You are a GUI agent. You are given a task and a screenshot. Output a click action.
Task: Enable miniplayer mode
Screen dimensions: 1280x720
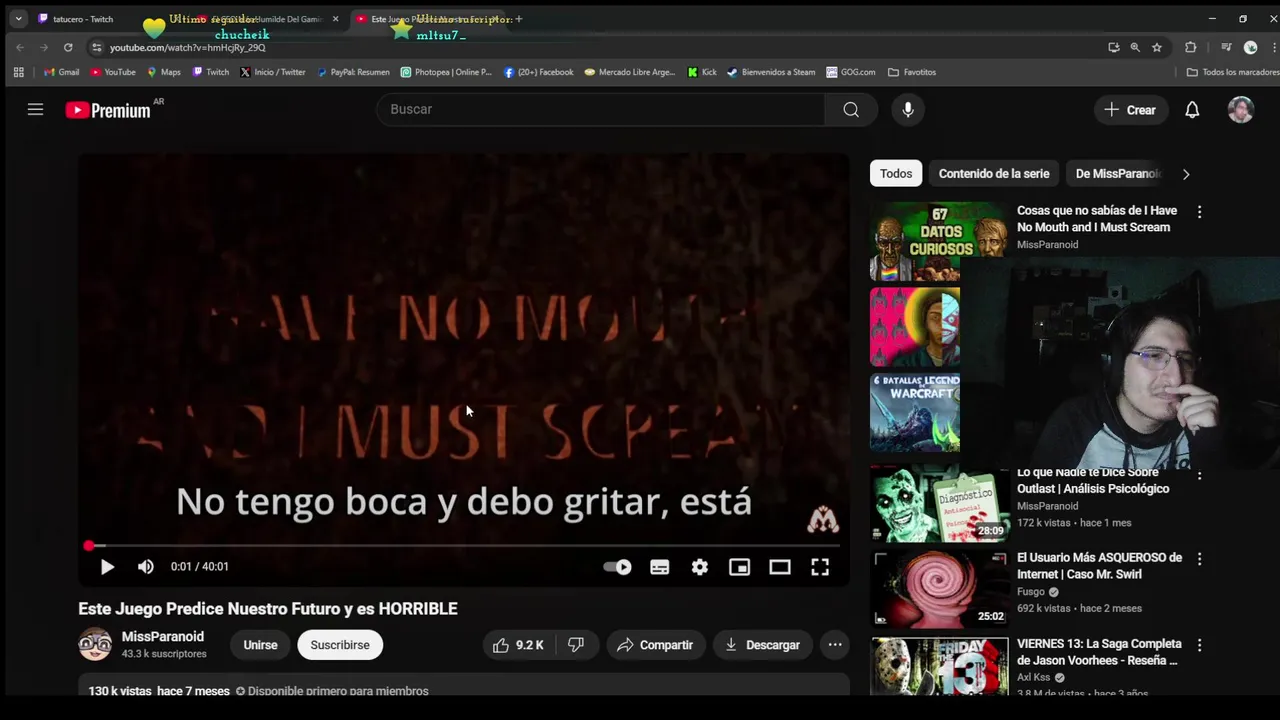point(740,567)
